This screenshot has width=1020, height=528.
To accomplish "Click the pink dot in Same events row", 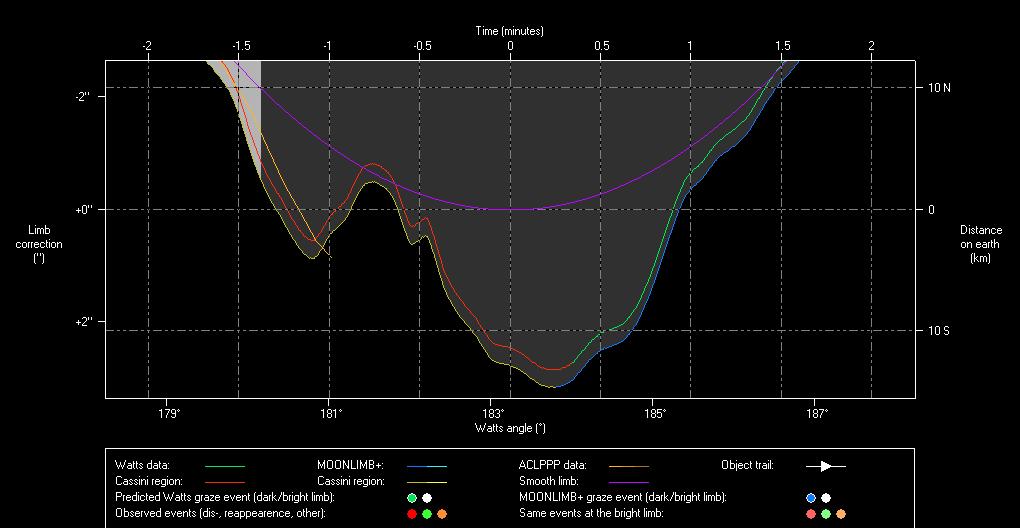I will [811, 514].
